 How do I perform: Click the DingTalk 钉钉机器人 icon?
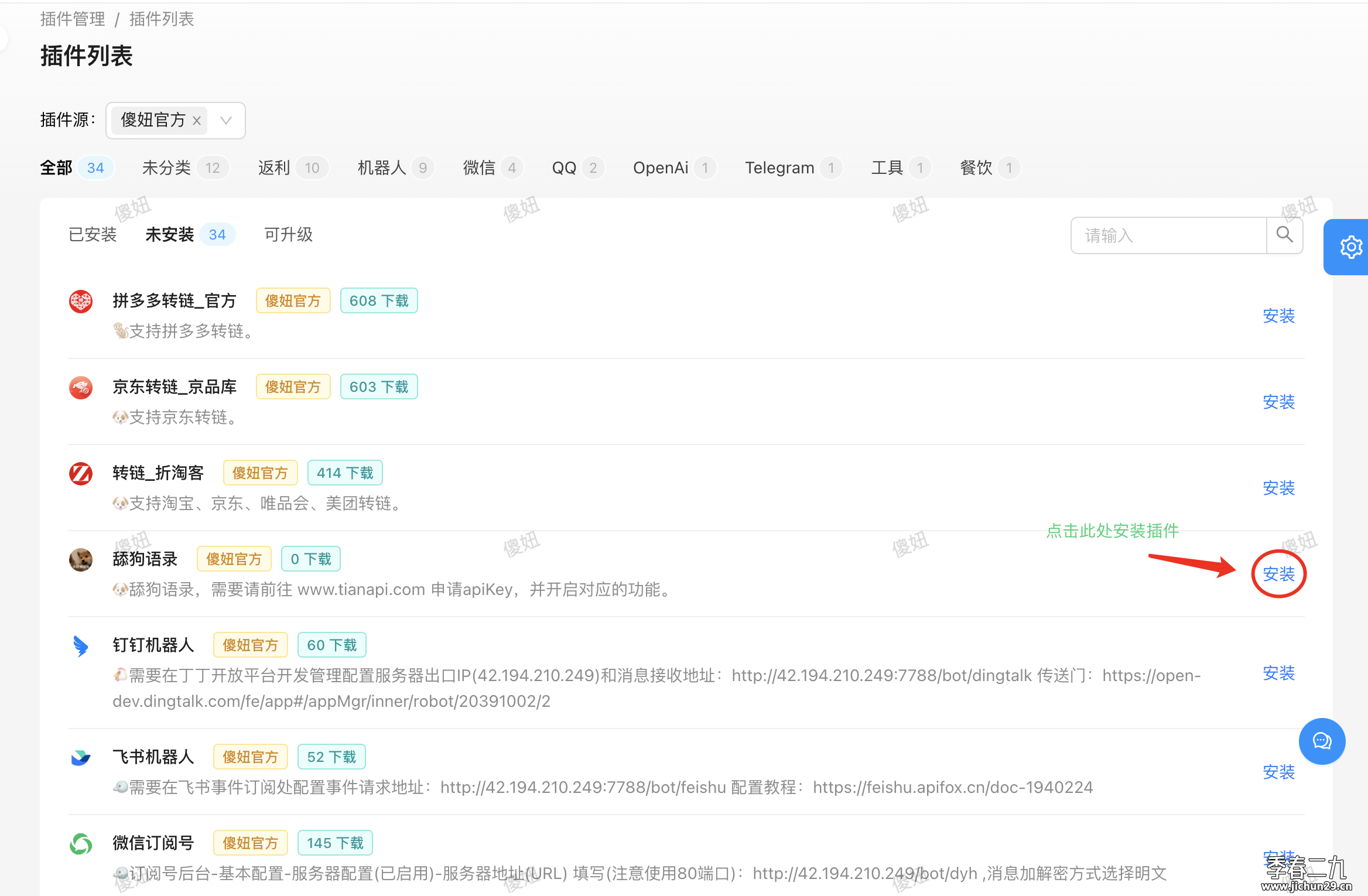81,646
